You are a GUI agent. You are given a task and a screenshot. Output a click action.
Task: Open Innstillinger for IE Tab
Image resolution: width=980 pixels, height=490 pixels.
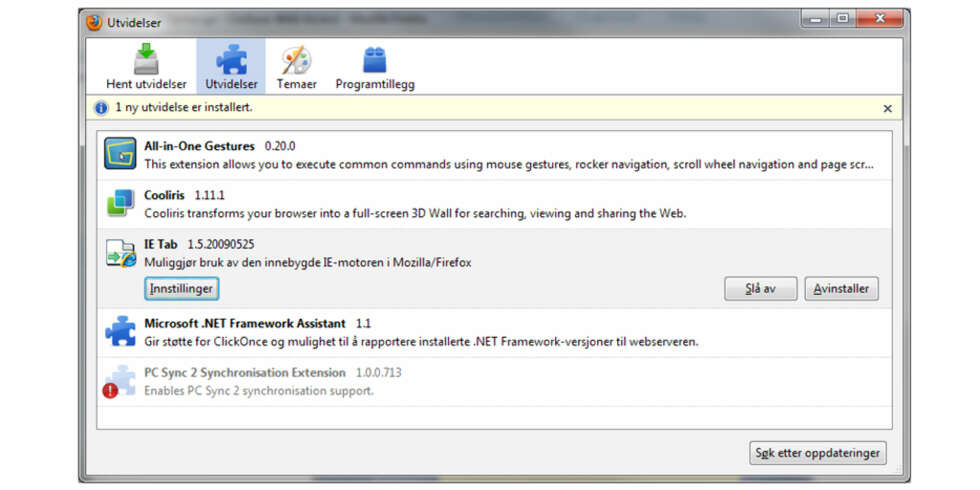(x=182, y=289)
